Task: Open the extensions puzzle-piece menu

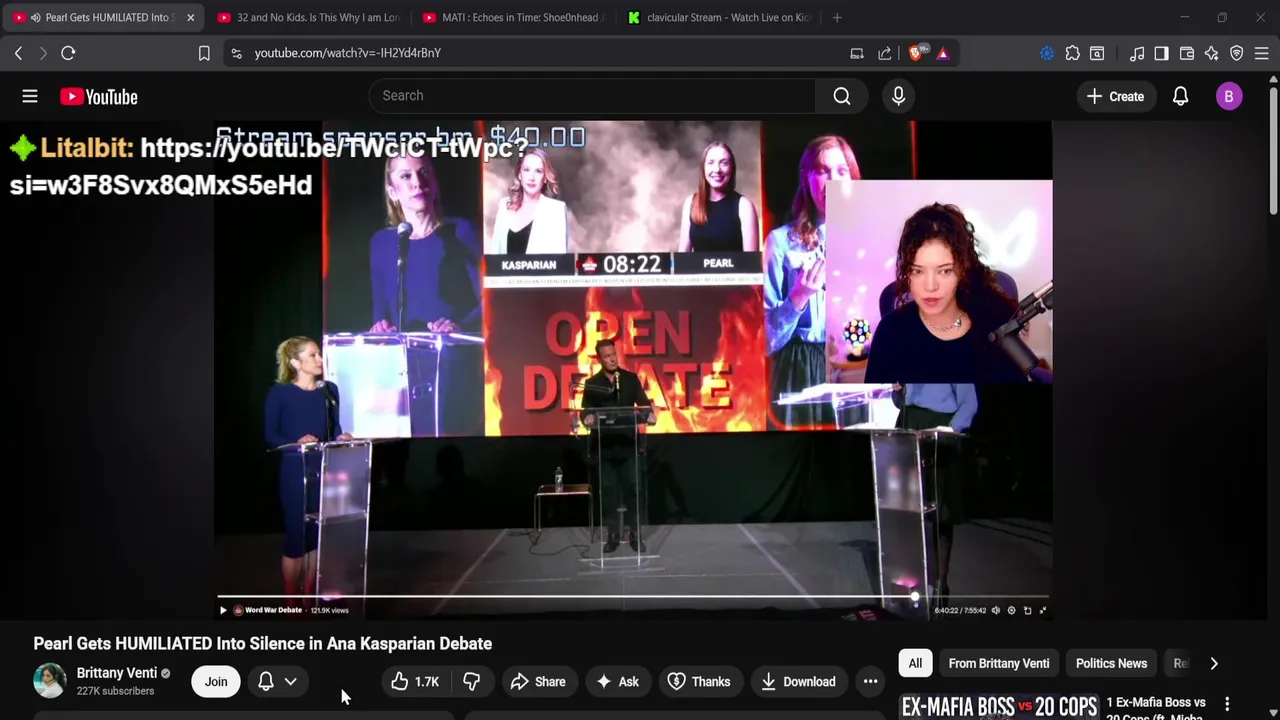Action: pos(1072,53)
